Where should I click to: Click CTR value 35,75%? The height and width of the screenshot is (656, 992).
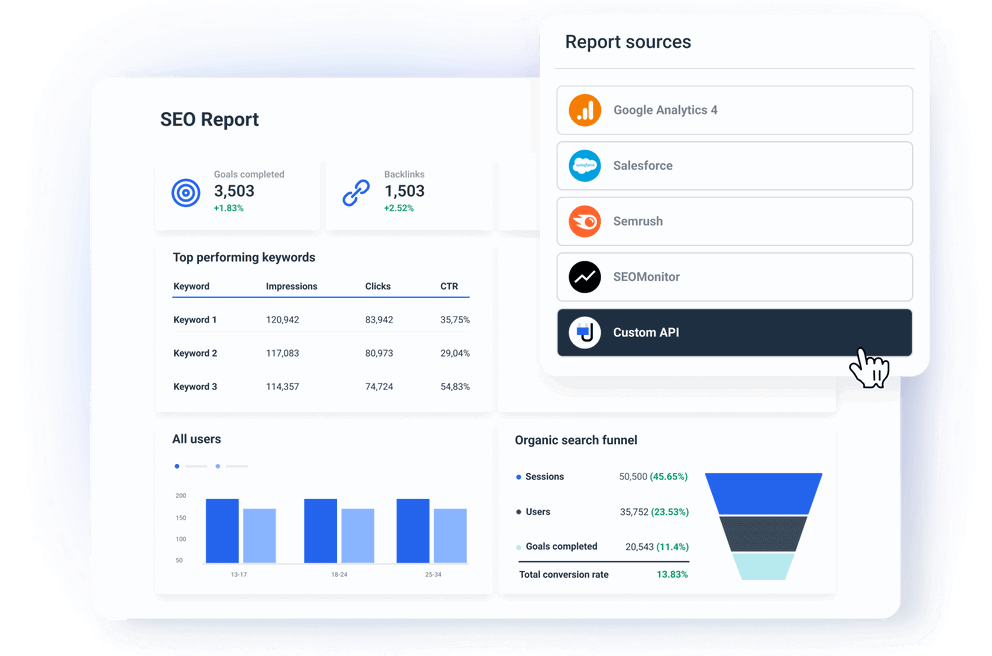point(455,320)
